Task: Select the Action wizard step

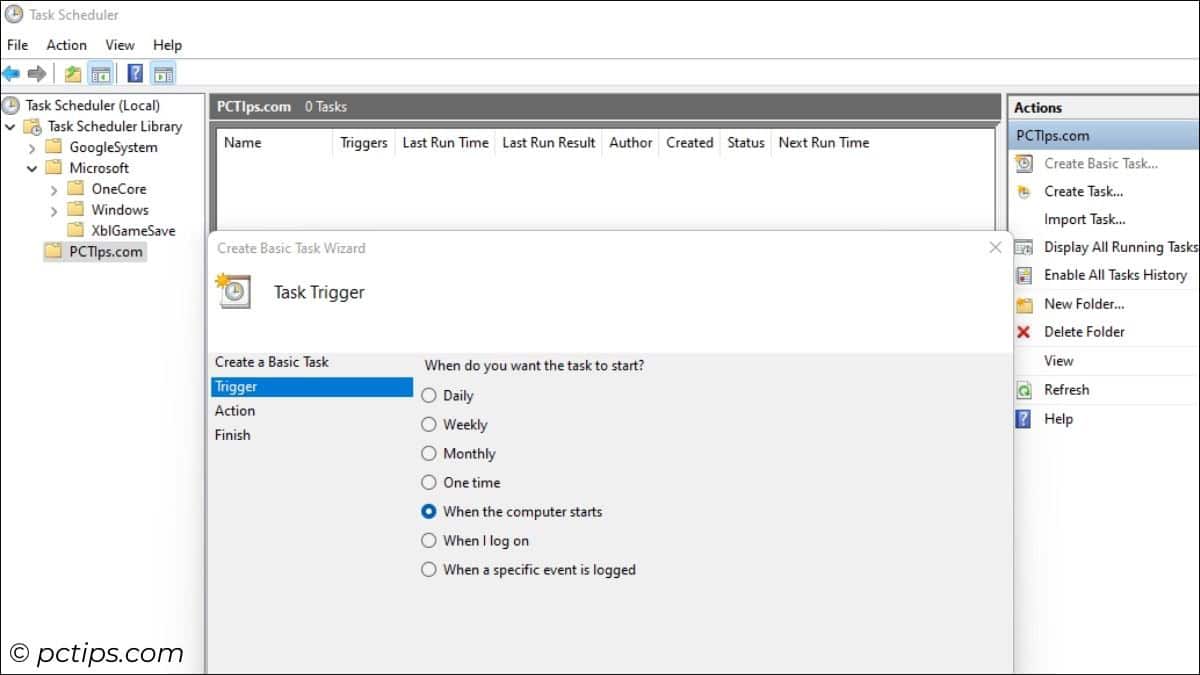Action: (x=235, y=410)
